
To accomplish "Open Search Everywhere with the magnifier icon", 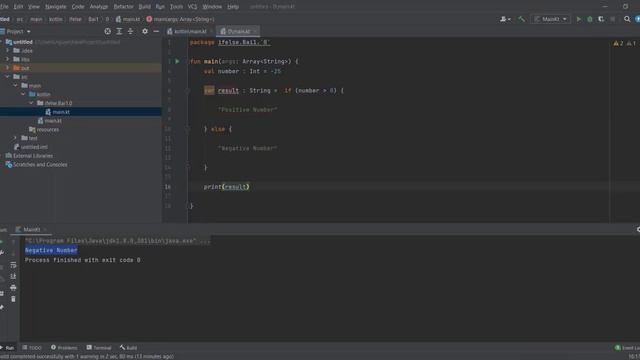I will pos(627,19).
